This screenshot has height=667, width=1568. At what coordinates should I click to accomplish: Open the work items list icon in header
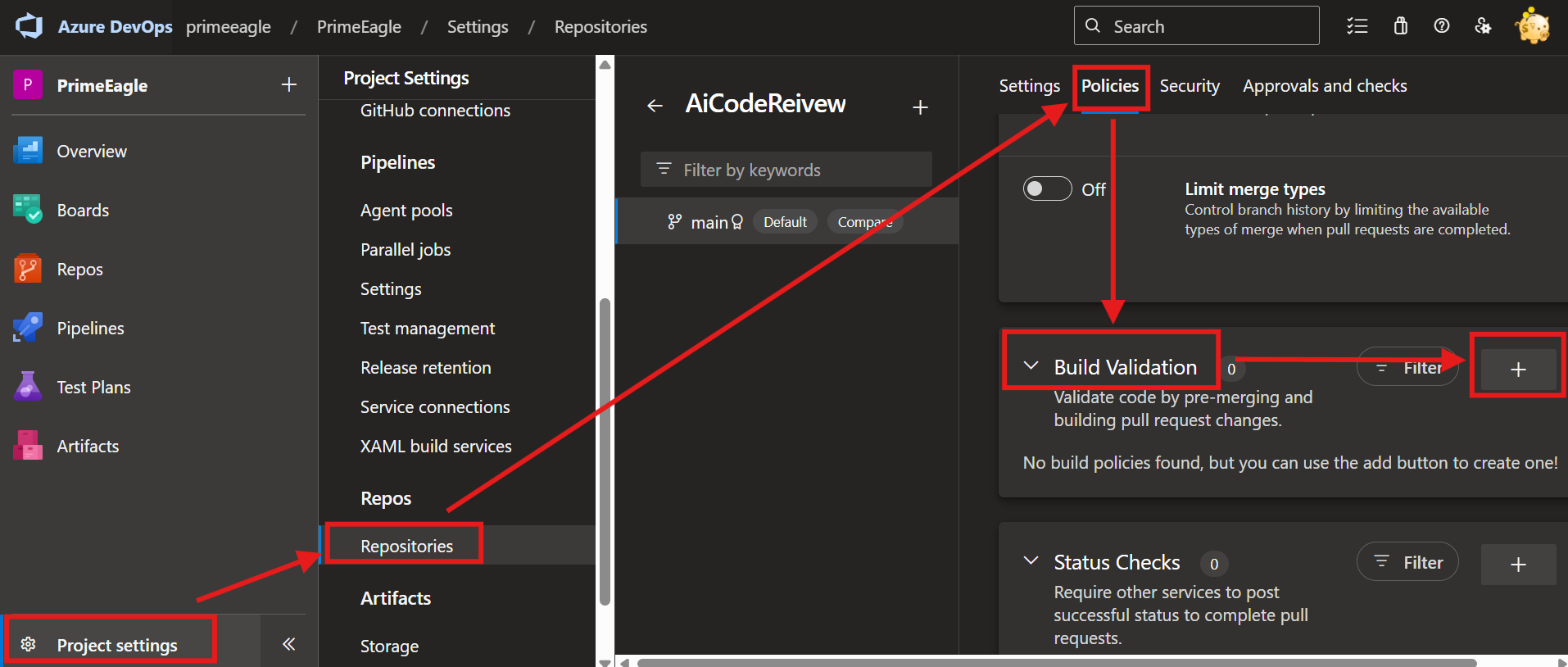click(x=1357, y=26)
